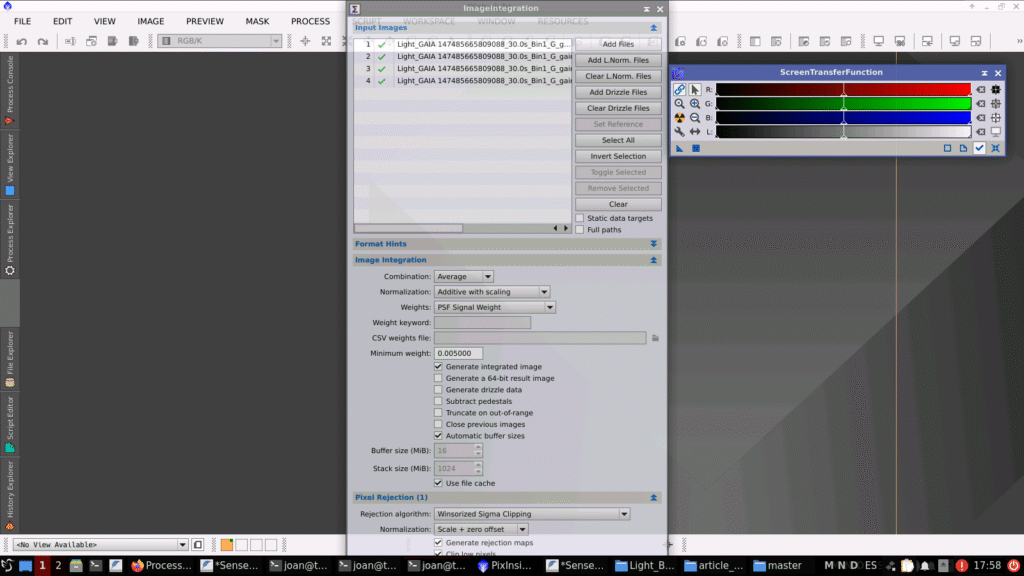Click the Firefox icon in the taskbar

coord(138,565)
